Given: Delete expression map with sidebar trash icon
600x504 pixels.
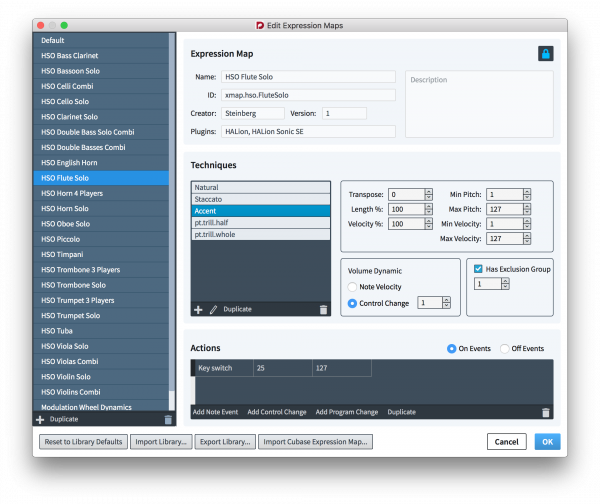Looking at the screenshot, I should click(168, 419).
